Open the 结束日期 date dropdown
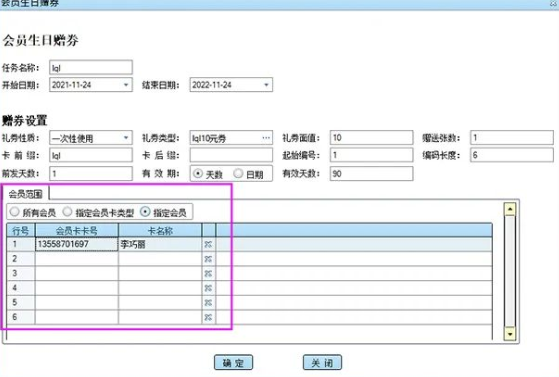This screenshot has width=559, height=377. tap(266, 85)
